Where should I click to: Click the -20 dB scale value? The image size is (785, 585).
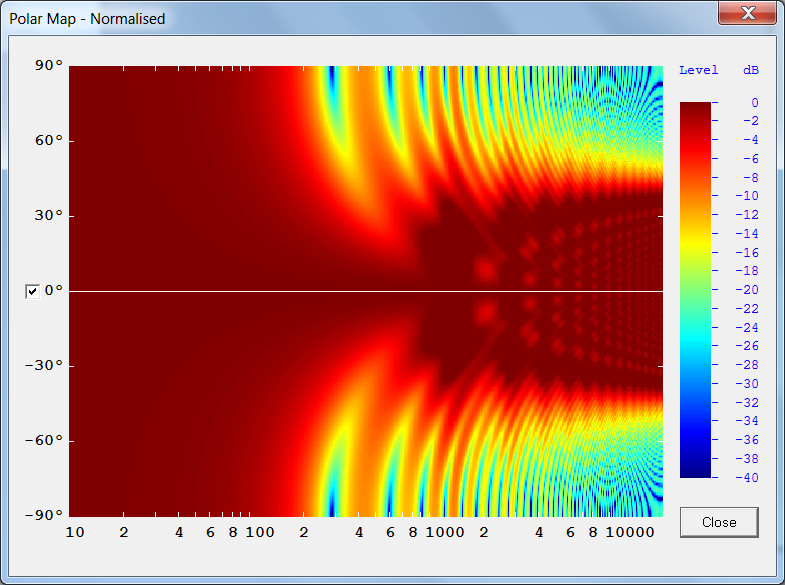pos(747,290)
